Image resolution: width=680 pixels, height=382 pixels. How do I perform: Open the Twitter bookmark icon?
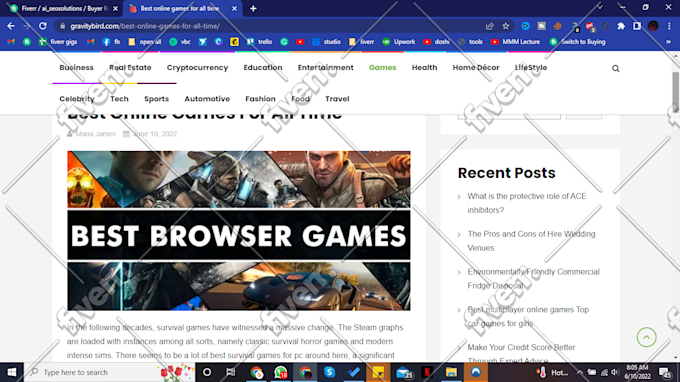point(203,42)
